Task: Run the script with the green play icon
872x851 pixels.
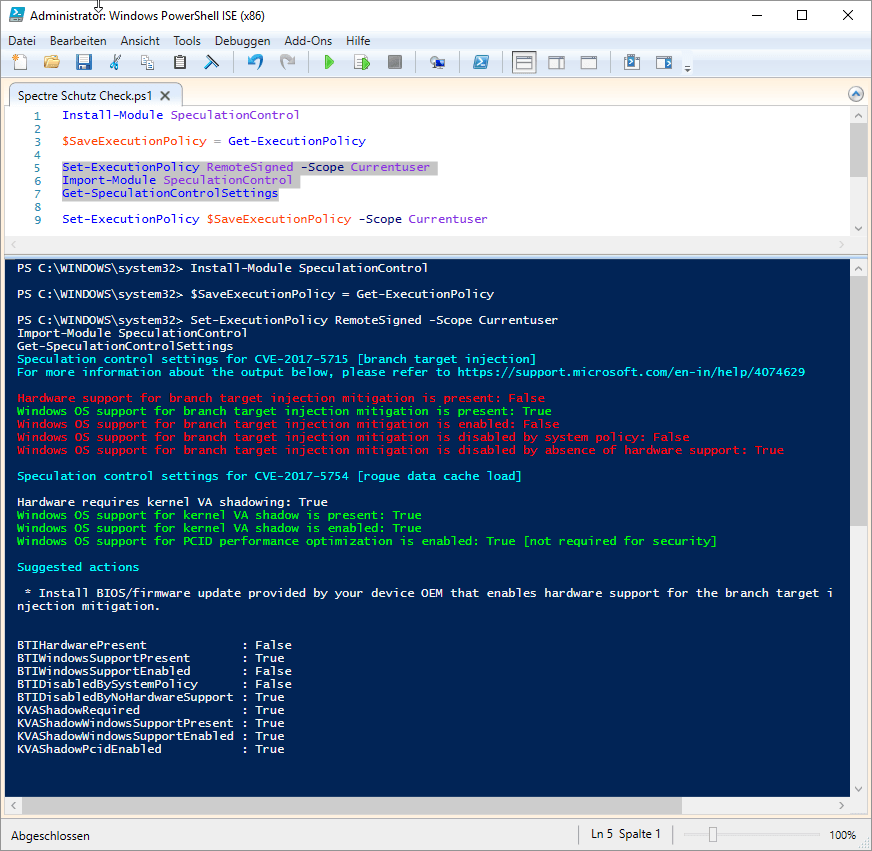Action: 329,63
